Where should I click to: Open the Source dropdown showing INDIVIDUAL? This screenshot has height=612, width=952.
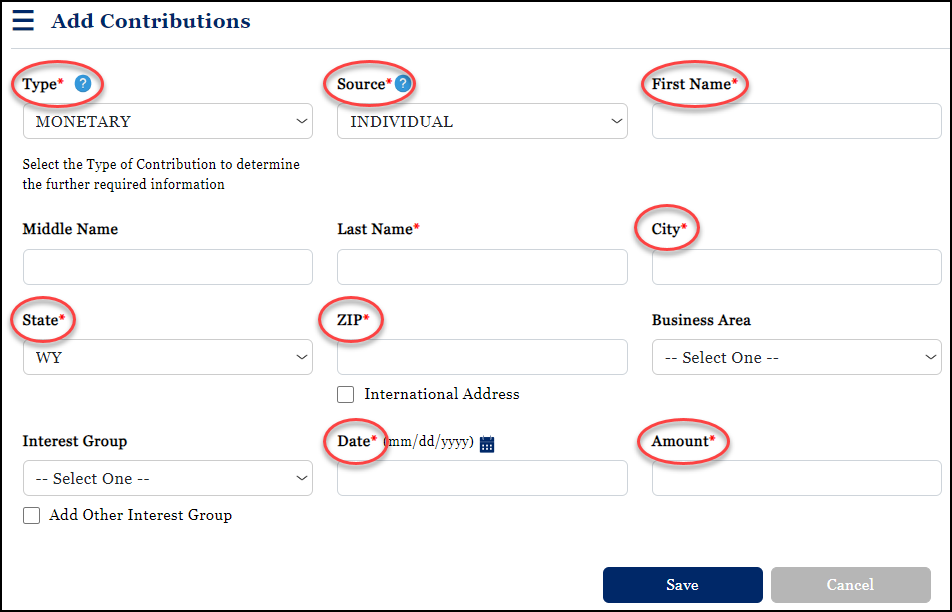[482, 120]
